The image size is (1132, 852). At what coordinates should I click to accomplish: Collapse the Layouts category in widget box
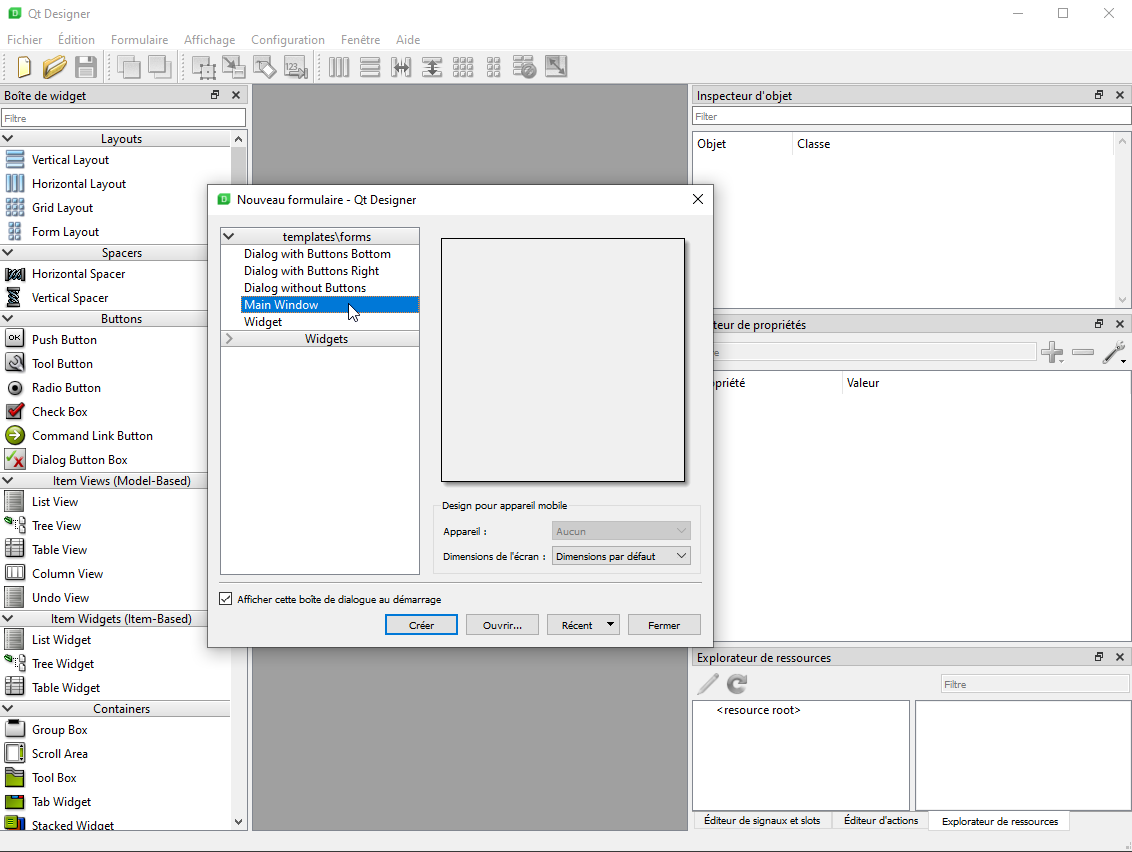pyautogui.click(x=8, y=138)
